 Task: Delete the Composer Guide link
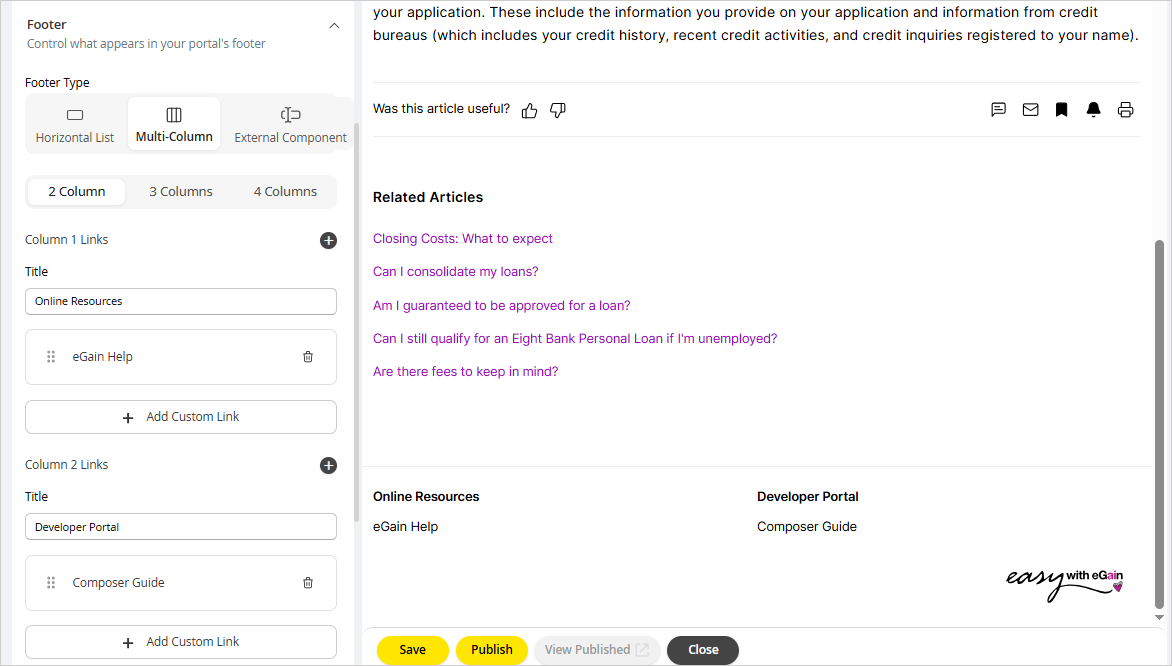[x=308, y=583]
